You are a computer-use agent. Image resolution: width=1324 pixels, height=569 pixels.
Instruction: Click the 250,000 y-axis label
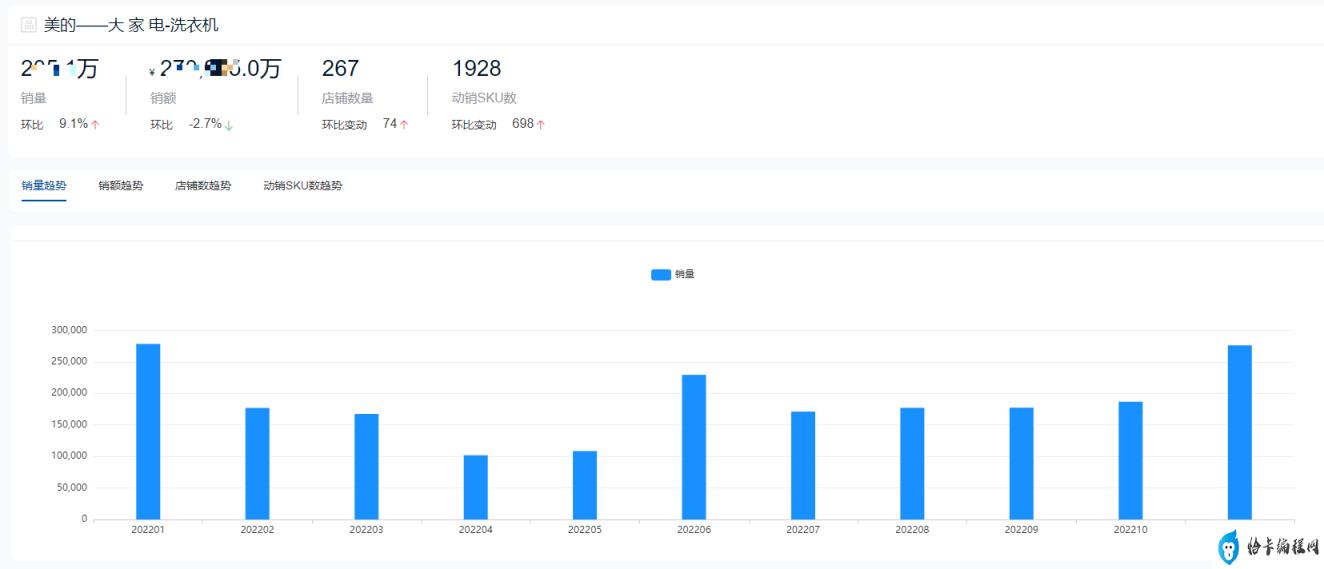pos(69,361)
